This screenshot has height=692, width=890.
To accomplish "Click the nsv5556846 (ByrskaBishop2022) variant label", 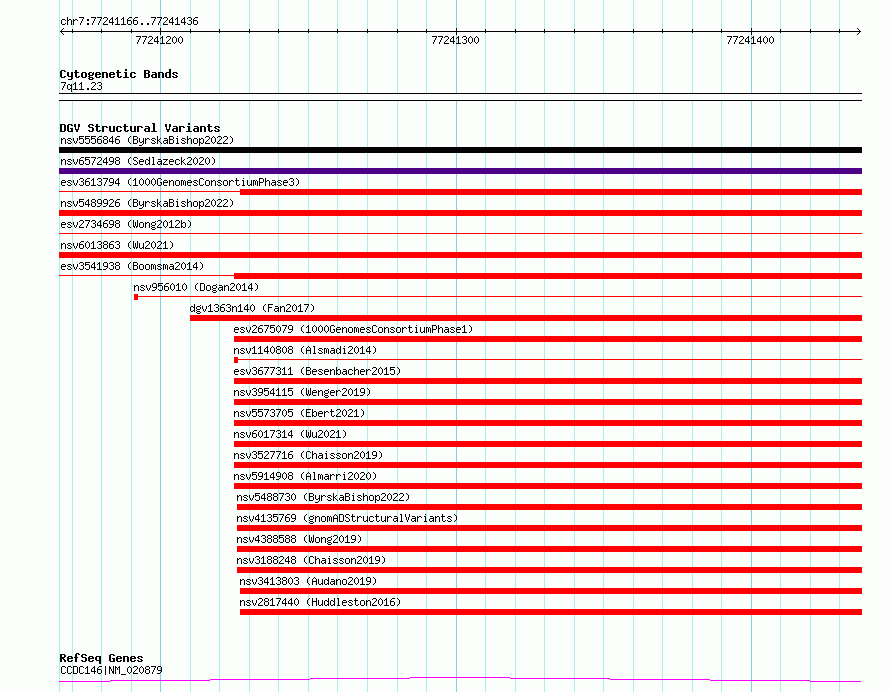I will [x=146, y=140].
